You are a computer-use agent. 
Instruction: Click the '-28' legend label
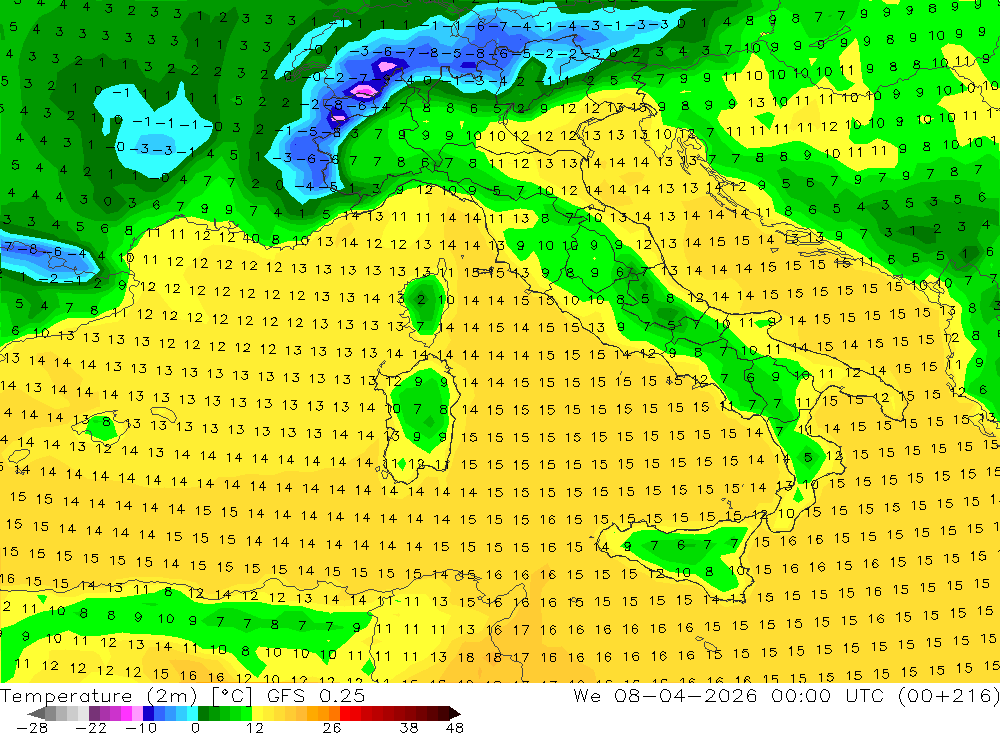pos(32,727)
